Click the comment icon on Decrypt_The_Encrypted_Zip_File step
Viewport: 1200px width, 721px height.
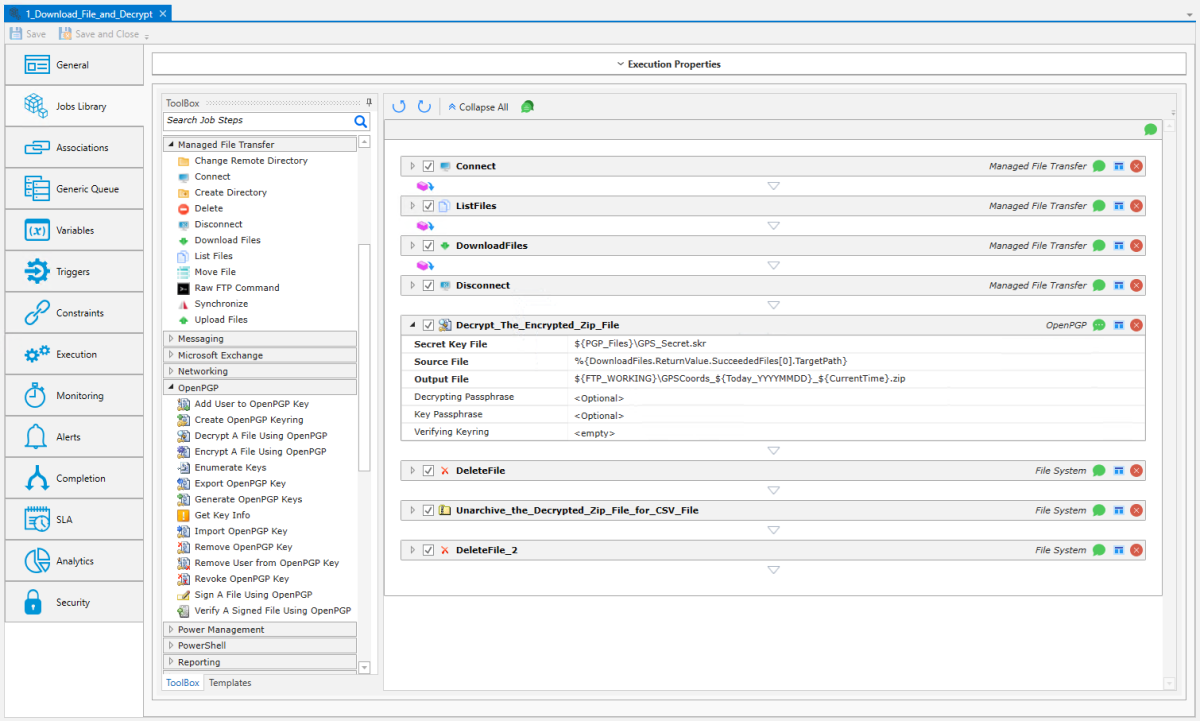[1099, 325]
